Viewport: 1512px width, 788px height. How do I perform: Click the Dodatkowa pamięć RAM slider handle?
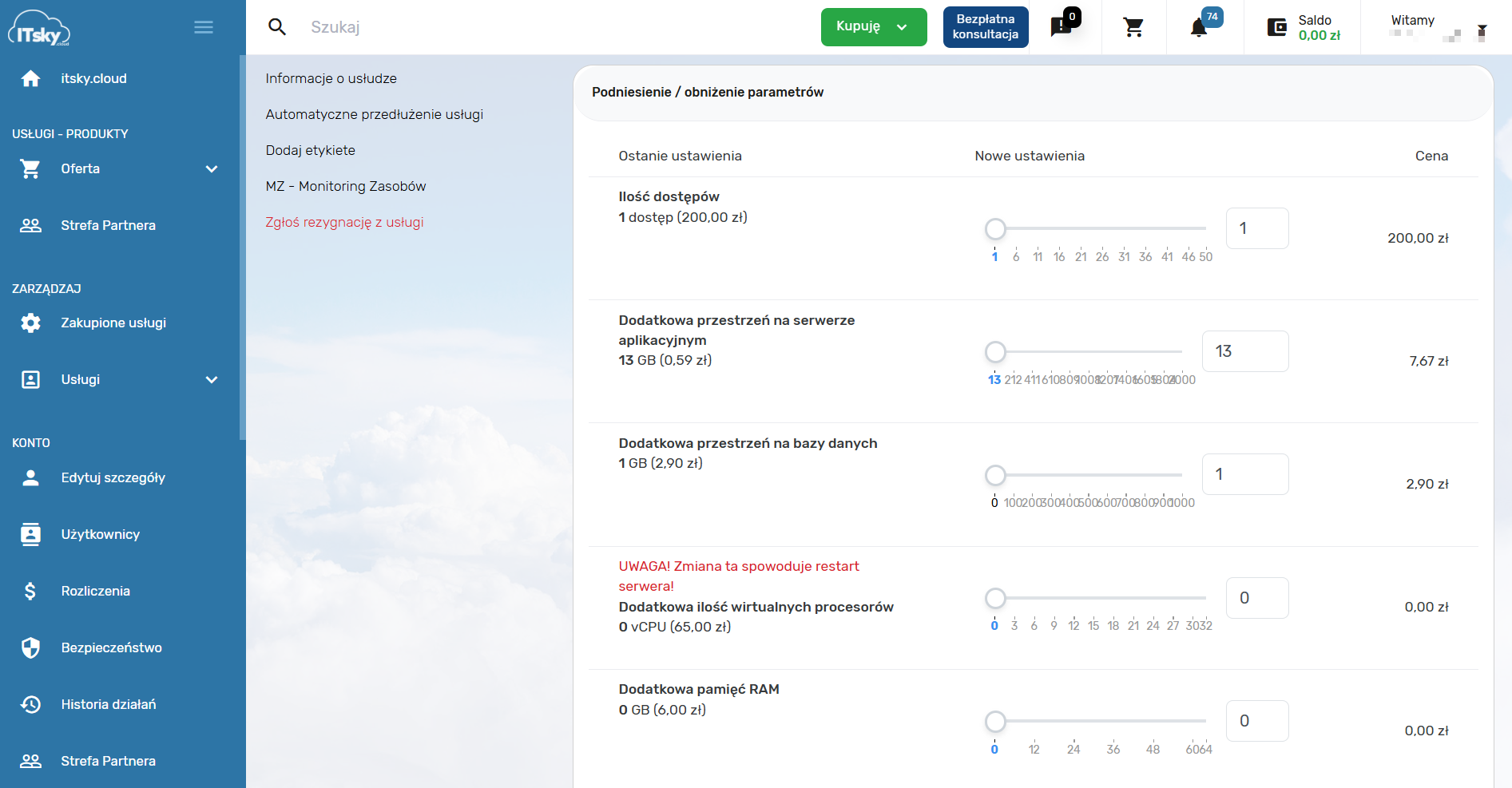995,722
